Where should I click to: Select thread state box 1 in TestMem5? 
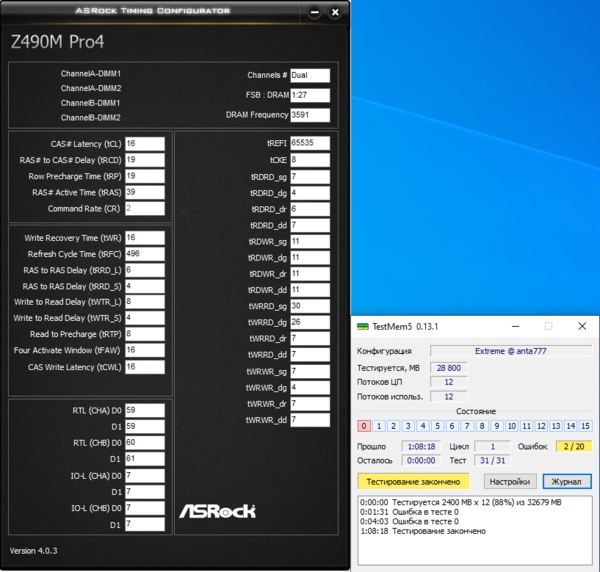coord(379,426)
